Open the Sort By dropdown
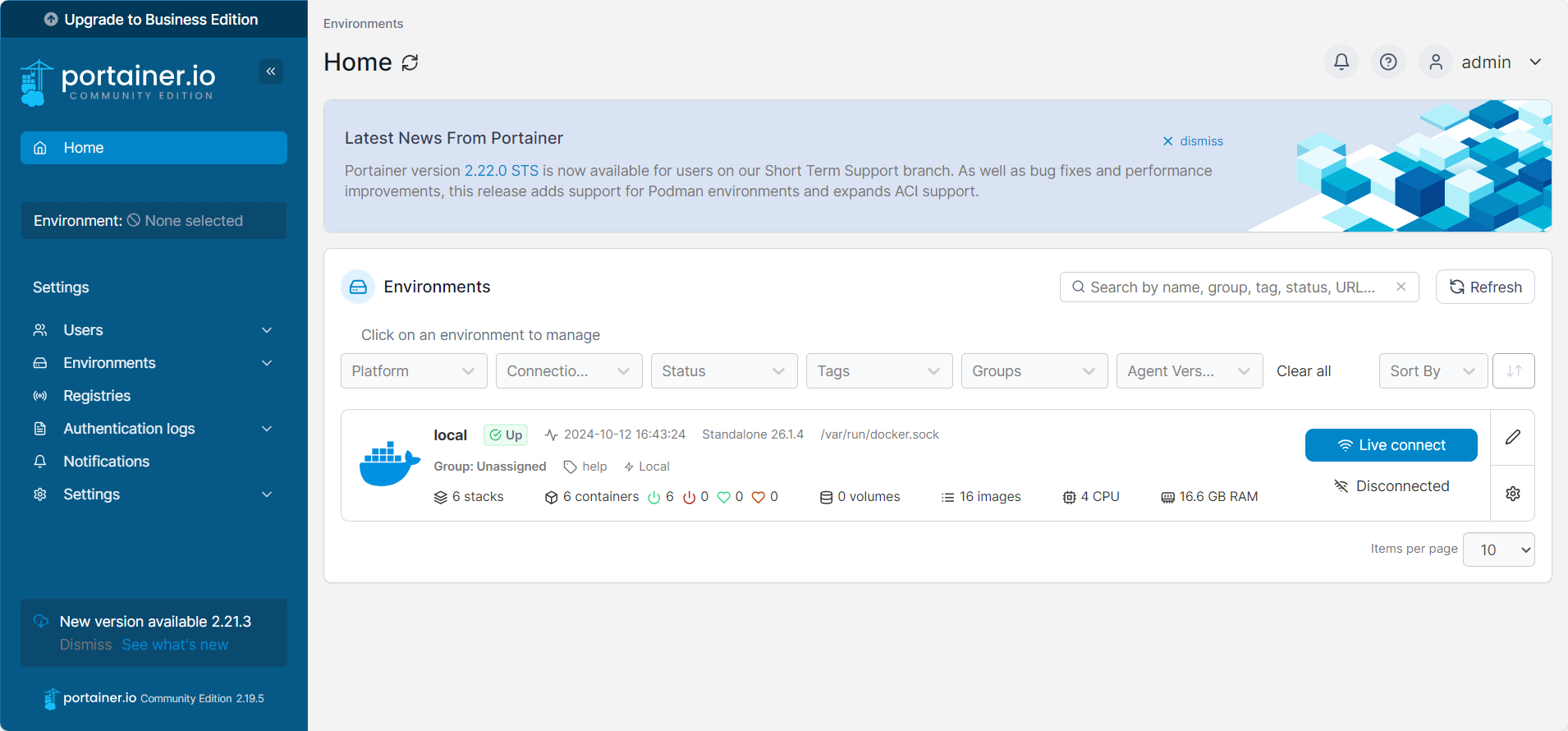The width and height of the screenshot is (1568, 731). [1433, 370]
